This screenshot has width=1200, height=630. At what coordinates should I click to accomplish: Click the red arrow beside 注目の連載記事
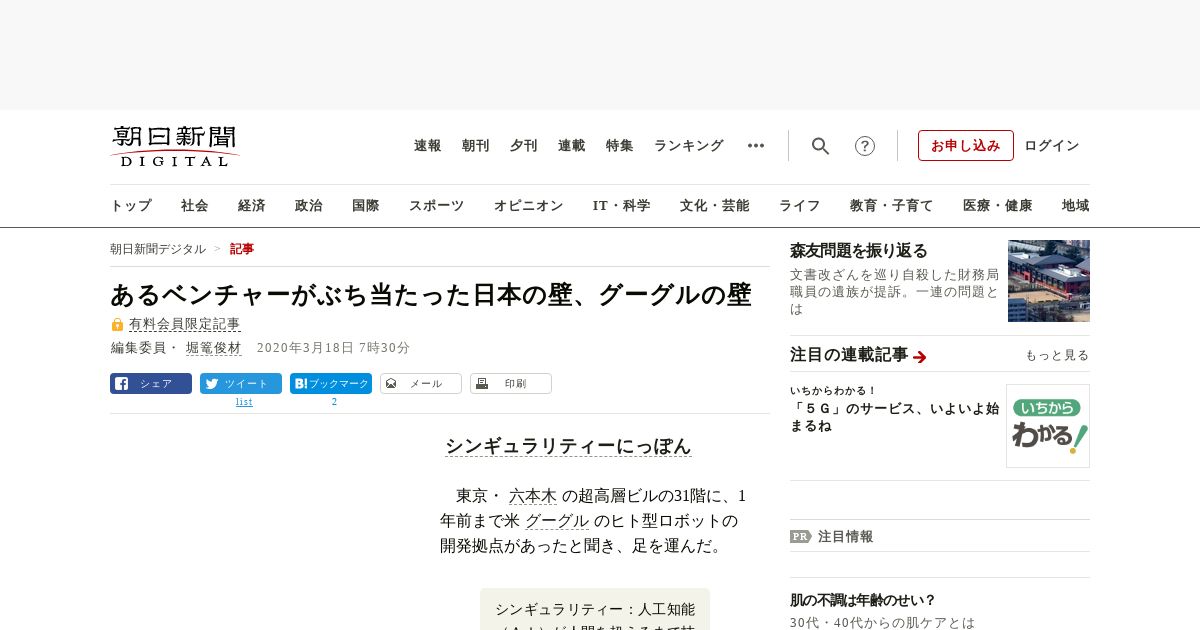click(x=920, y=356)
